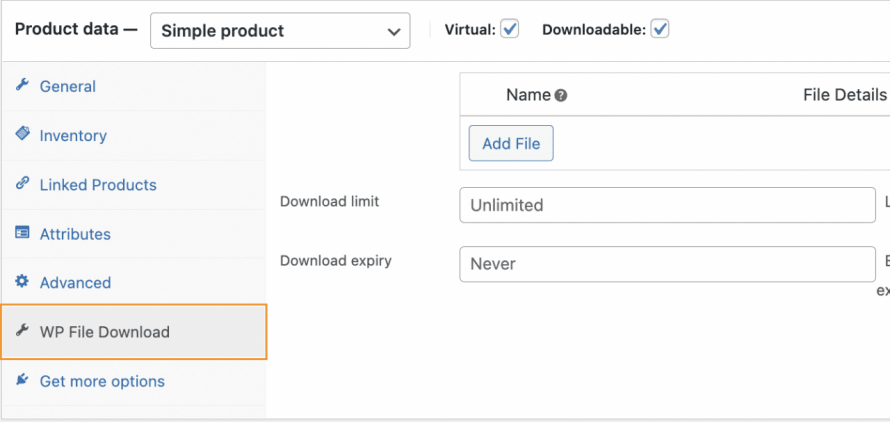Open the Simple product type dropdown
Viewport: 890px width, 422px height.
pyautogui.click(x=280, y=30)
